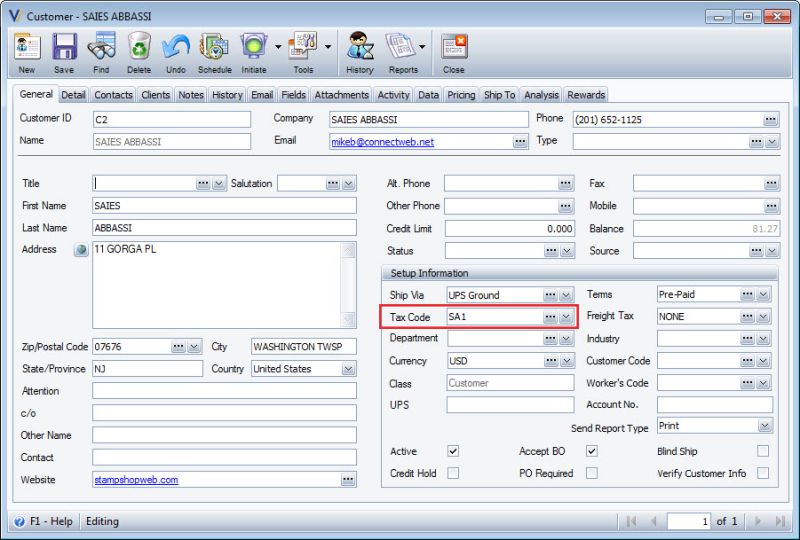The image size is (800, 540).
Task: Open the Freight Tax dropdown
Action: click(x=763, y=317)
